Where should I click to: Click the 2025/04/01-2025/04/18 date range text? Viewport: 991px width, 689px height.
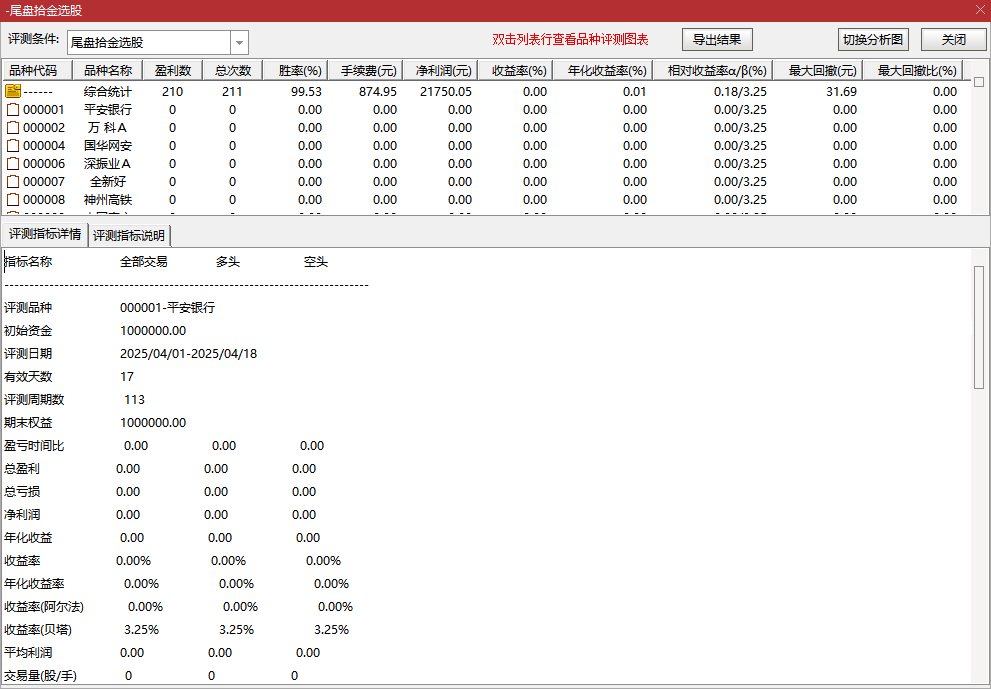point(188,354)
